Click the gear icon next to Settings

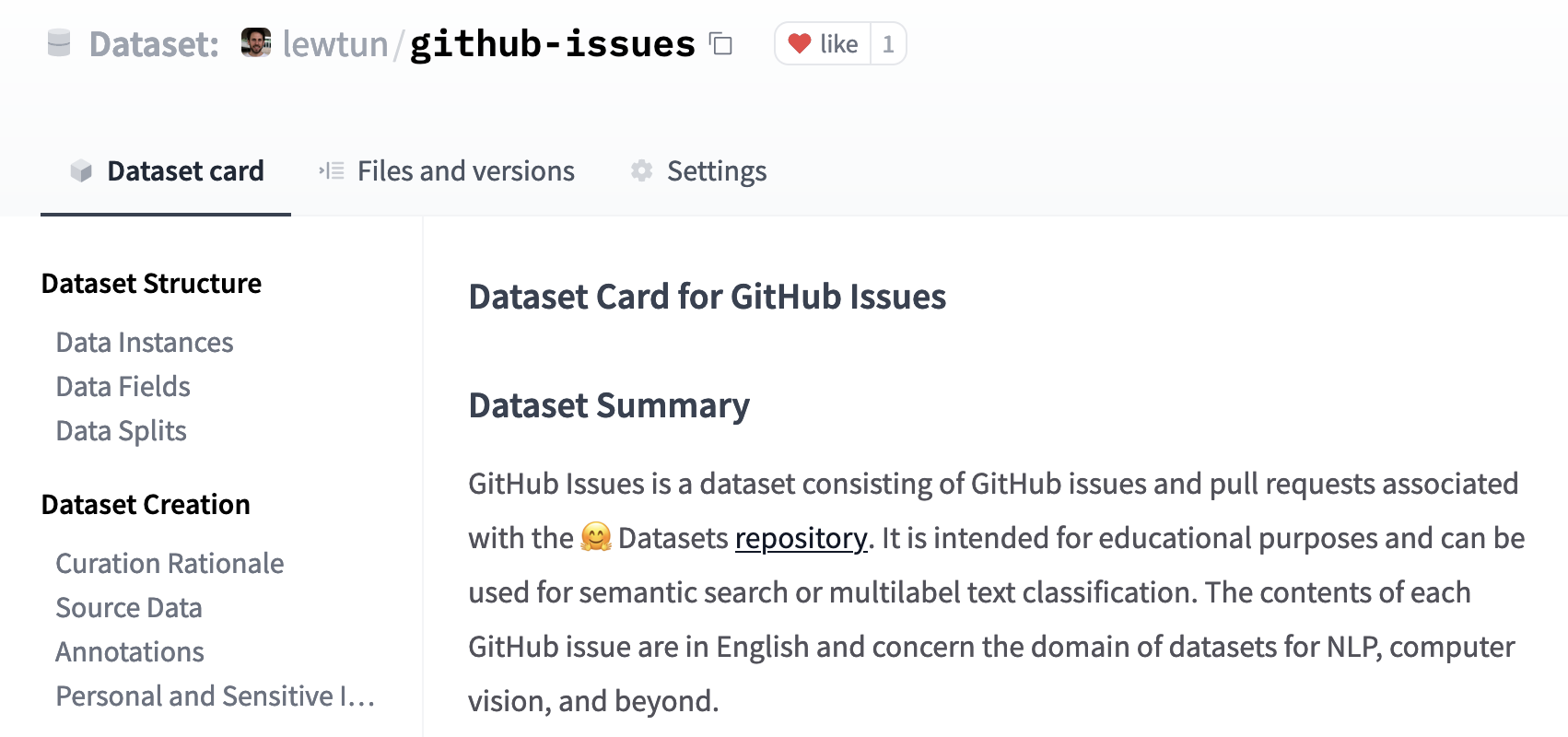[x=641, y=170]
